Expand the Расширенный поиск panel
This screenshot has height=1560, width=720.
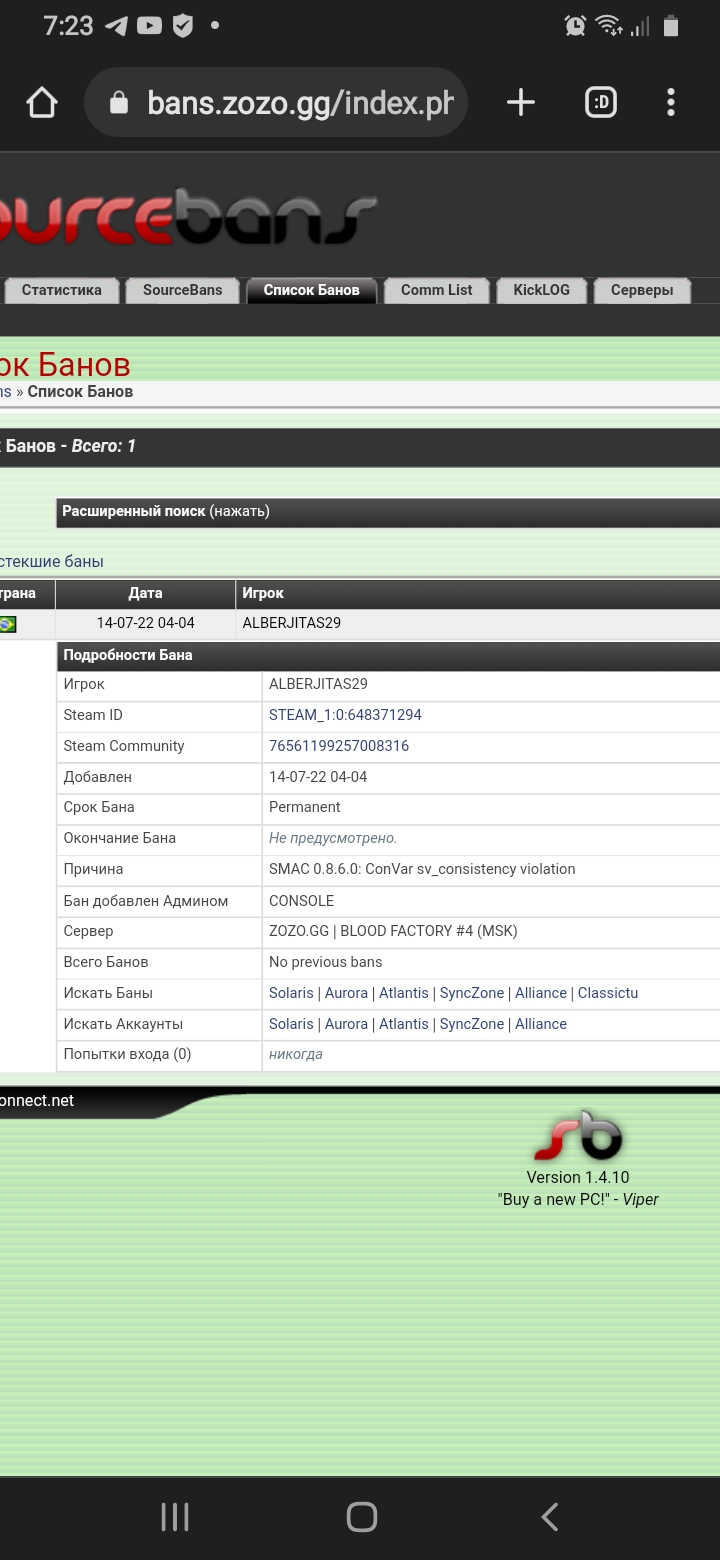point(166,512)
